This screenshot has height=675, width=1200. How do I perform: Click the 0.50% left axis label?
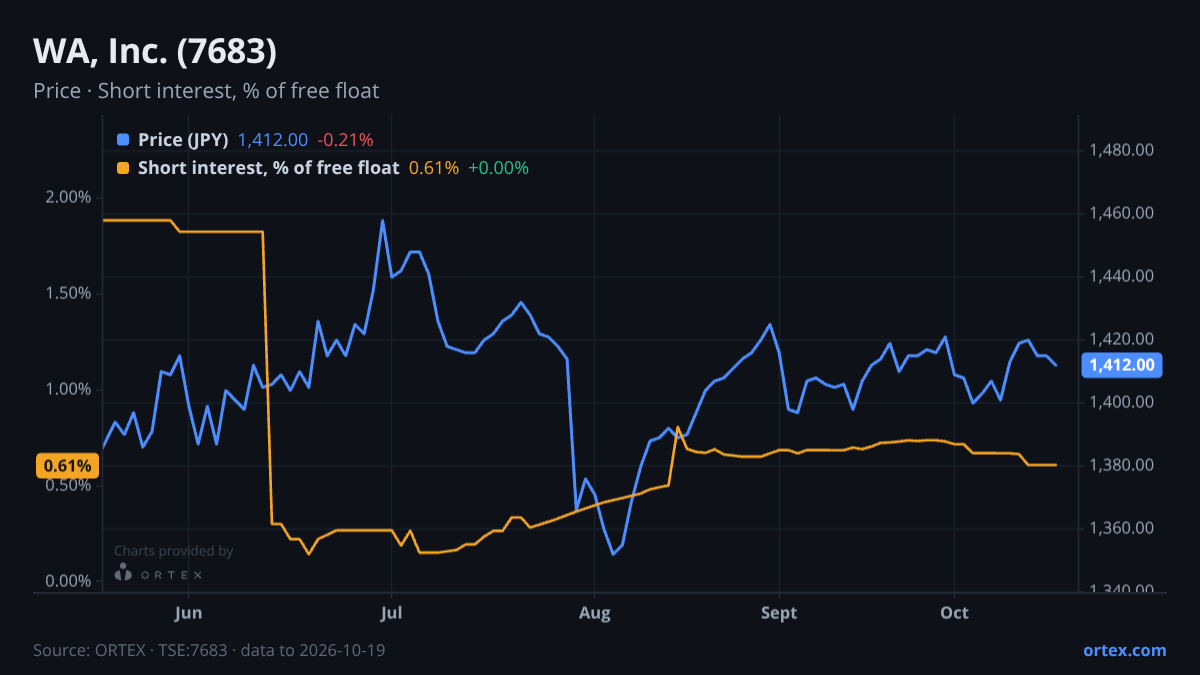(x=69, y=485)
